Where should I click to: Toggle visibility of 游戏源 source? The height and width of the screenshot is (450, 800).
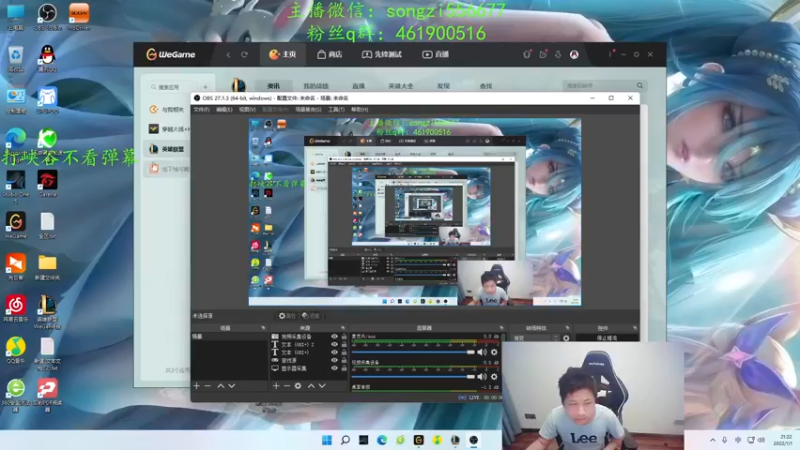pos(334,360)
